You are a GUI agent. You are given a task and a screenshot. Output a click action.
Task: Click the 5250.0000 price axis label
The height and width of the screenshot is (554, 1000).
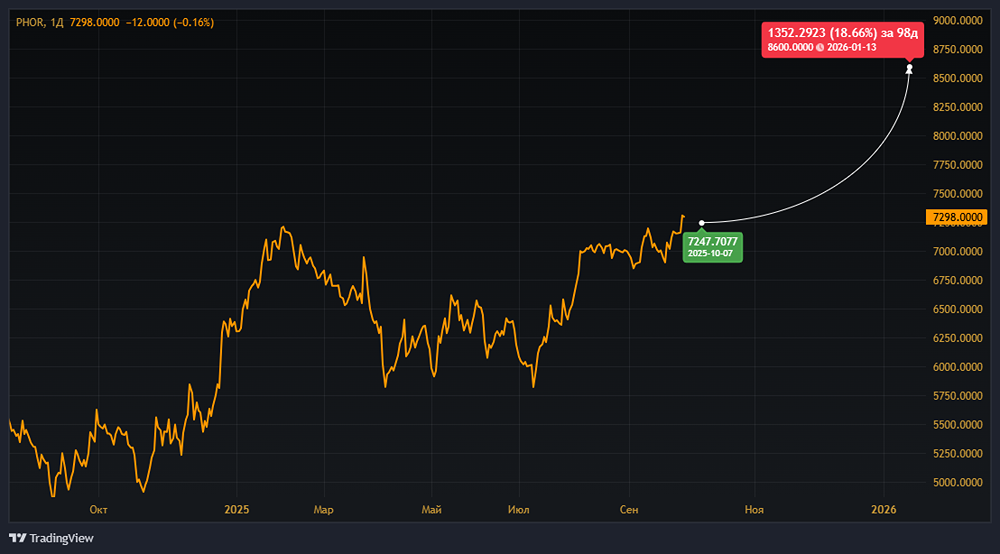click(957, 453)
